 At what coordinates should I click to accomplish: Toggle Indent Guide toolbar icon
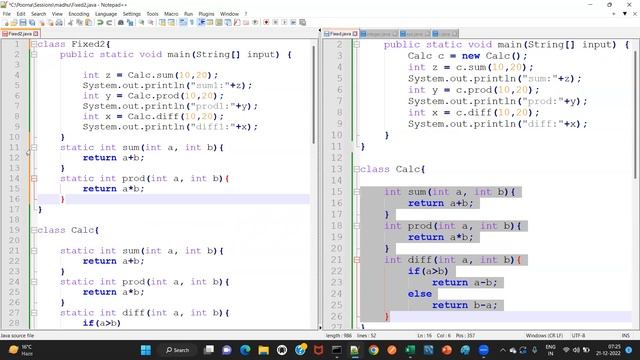(201, 22)
